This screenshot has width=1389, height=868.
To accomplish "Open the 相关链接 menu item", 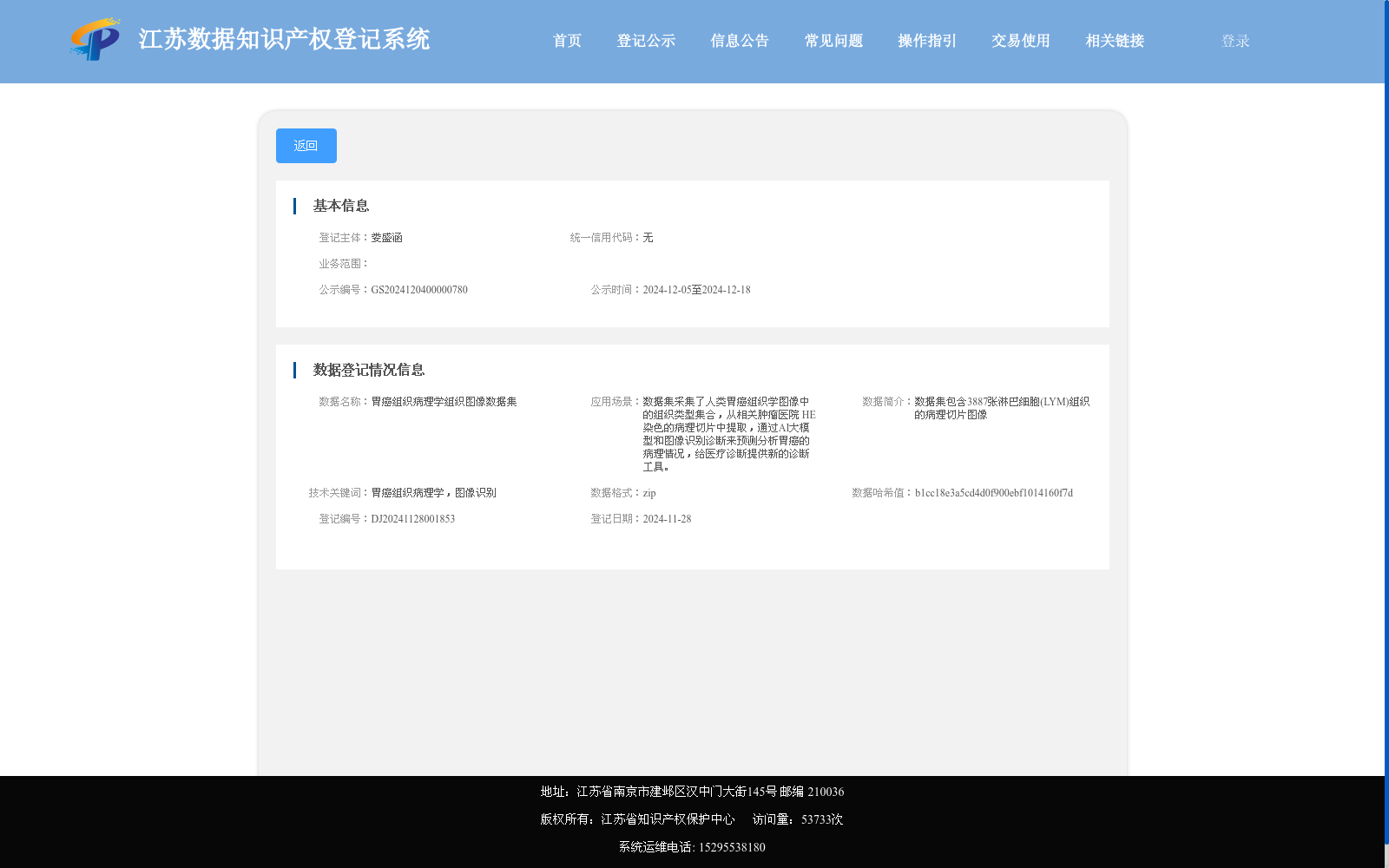I will [1115, 41].
